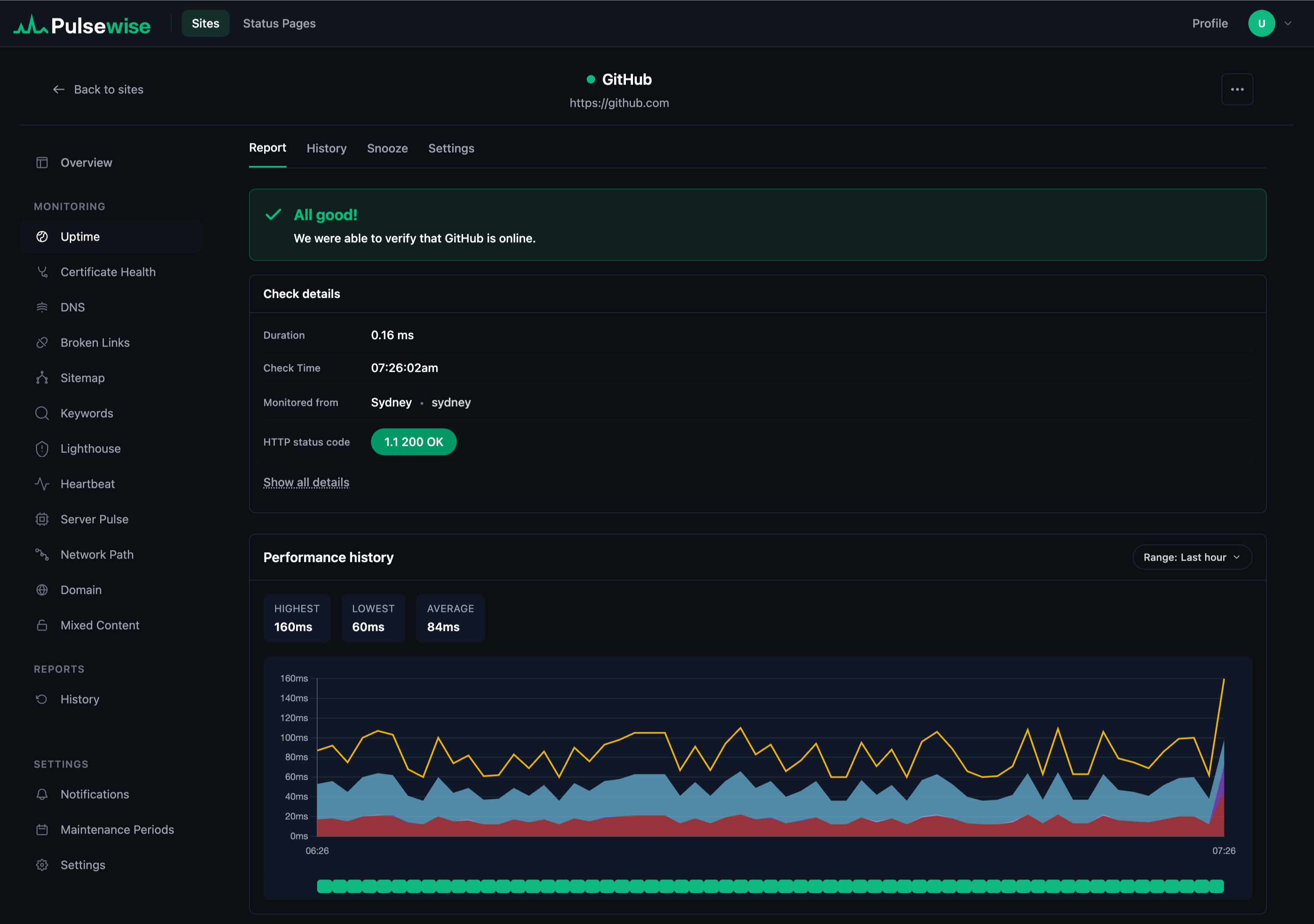1314x924 pixels.
Task: Select the Uptime gauge icon
Action: (42, 237)
